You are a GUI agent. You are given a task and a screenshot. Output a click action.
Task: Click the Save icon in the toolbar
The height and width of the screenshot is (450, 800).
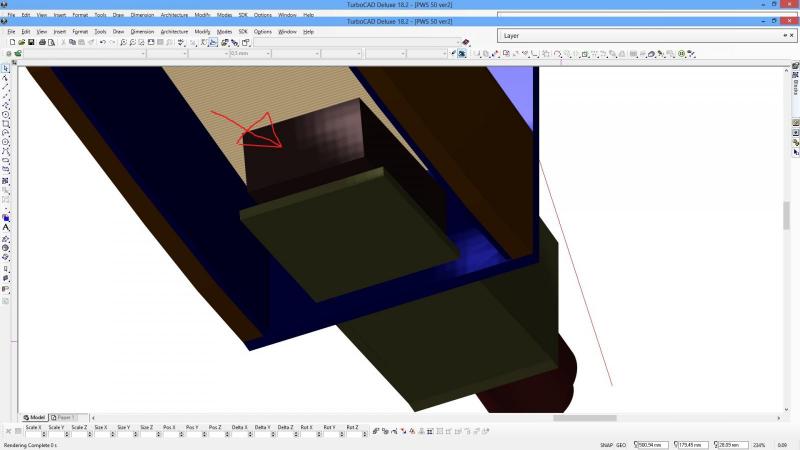31,42
